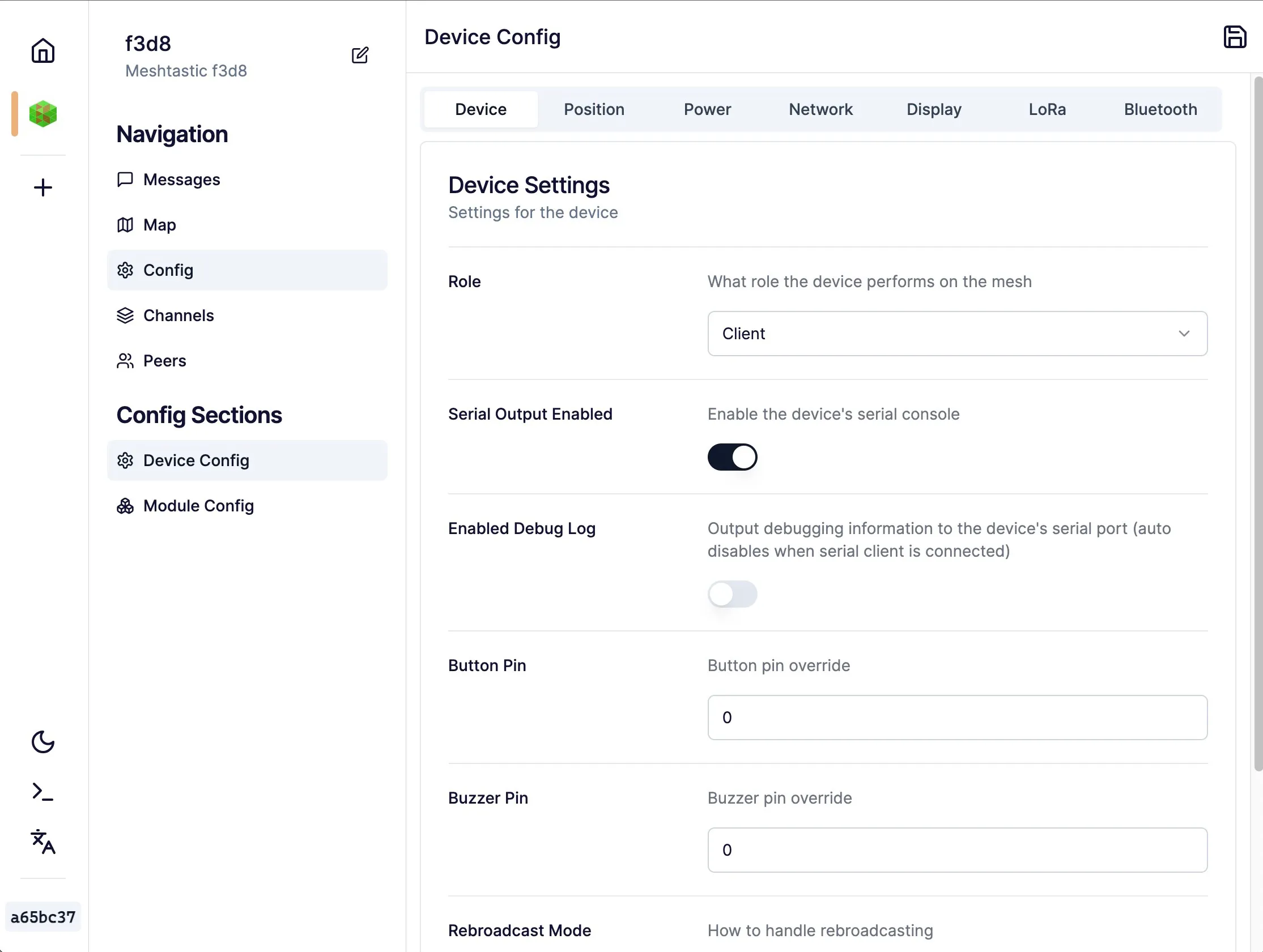Enable the Debug Log toggle
Screen dimensions: 1263x952
pyautogui.click(x=733, y=594)
